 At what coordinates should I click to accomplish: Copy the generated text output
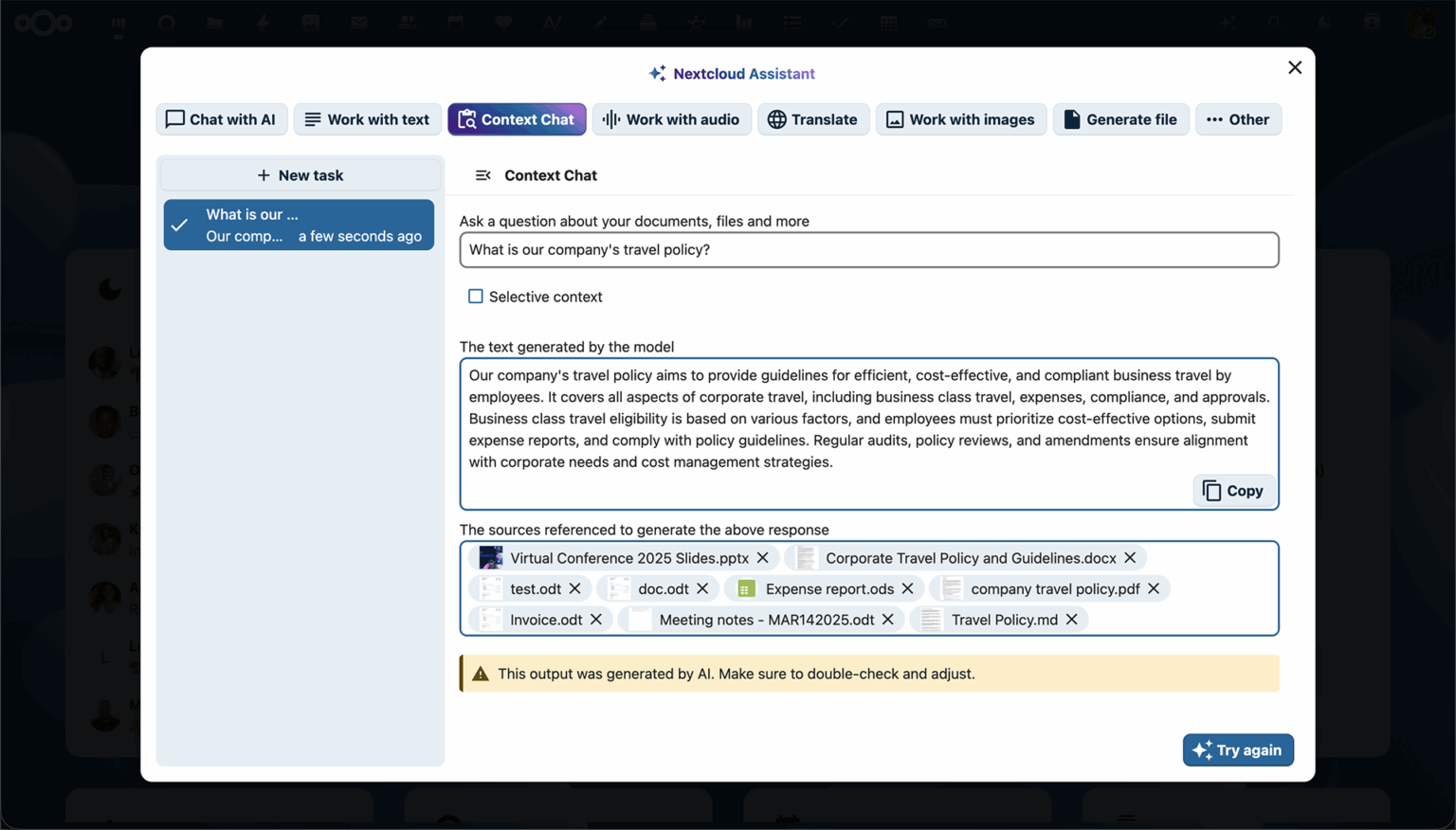click(1233, 491)
